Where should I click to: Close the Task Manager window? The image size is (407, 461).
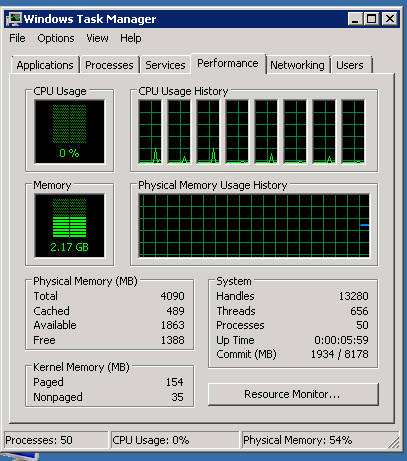(x=389, y=19)
